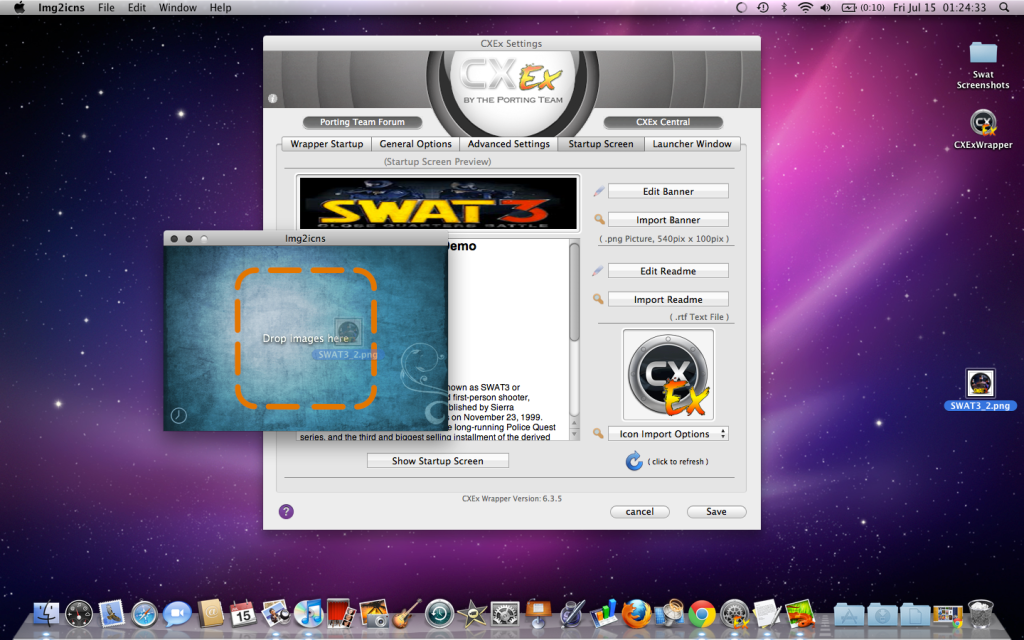This screenshot has width=1024, height=640.
Task: Click the Edit Readme button
Action: pos(668,271)
